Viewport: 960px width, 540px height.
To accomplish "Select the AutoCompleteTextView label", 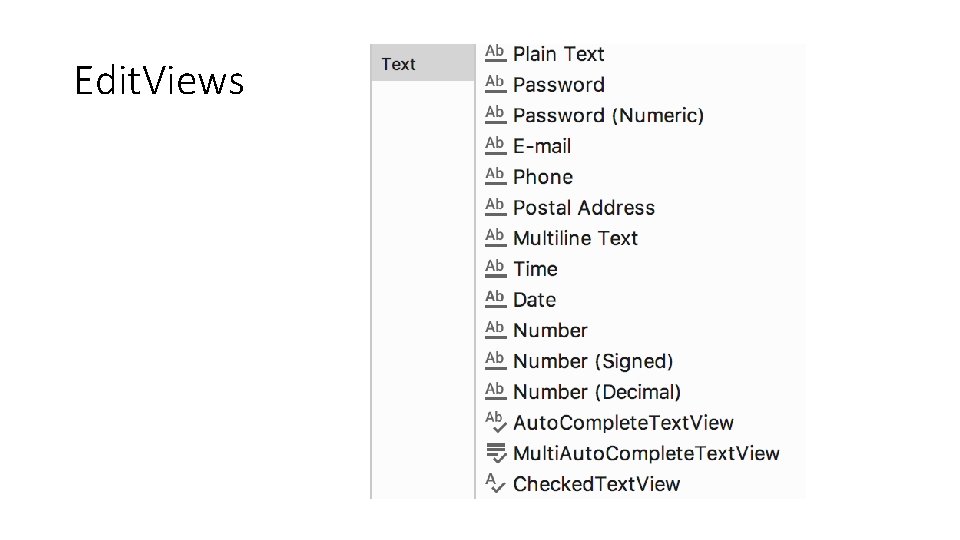I will pos(623,422).
